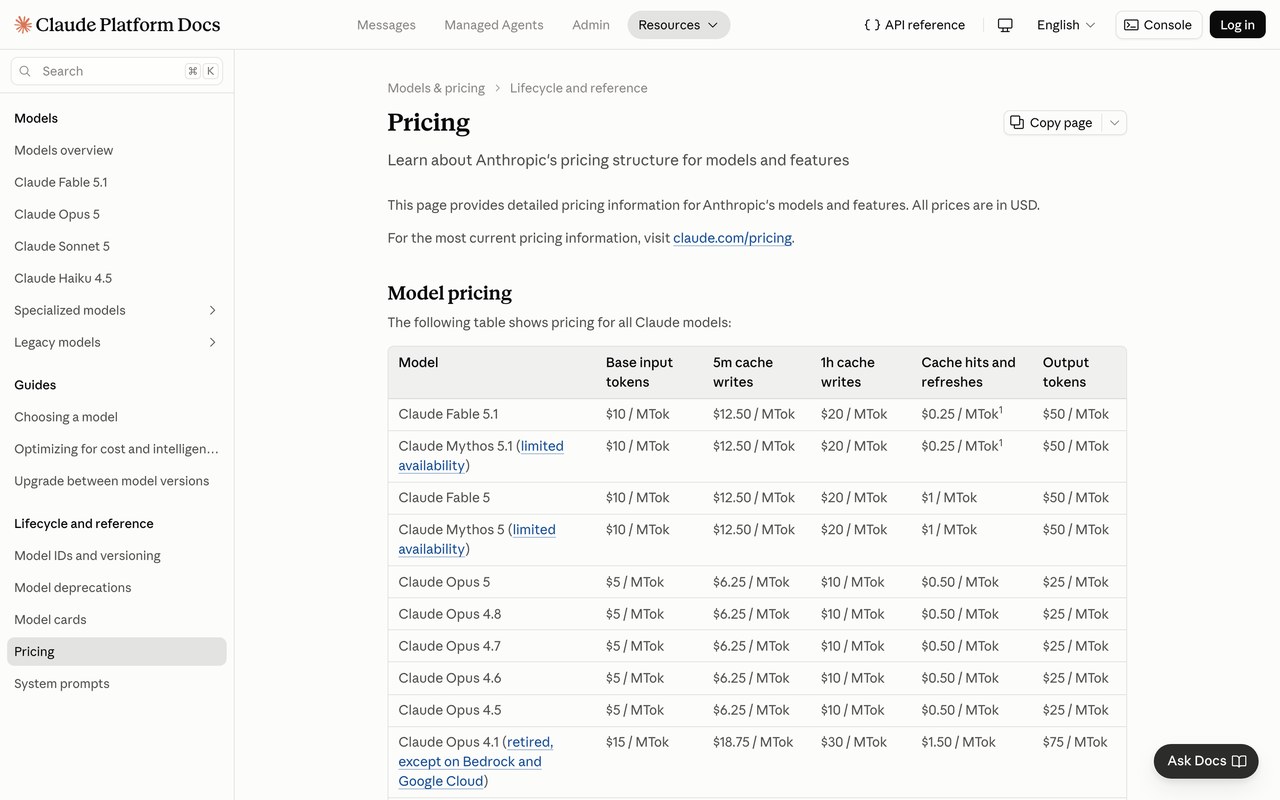Image resolution: width=1280 pixels, height=800 pixels.
Task: Click the Log in button
Action: (x=1237, y=25)
